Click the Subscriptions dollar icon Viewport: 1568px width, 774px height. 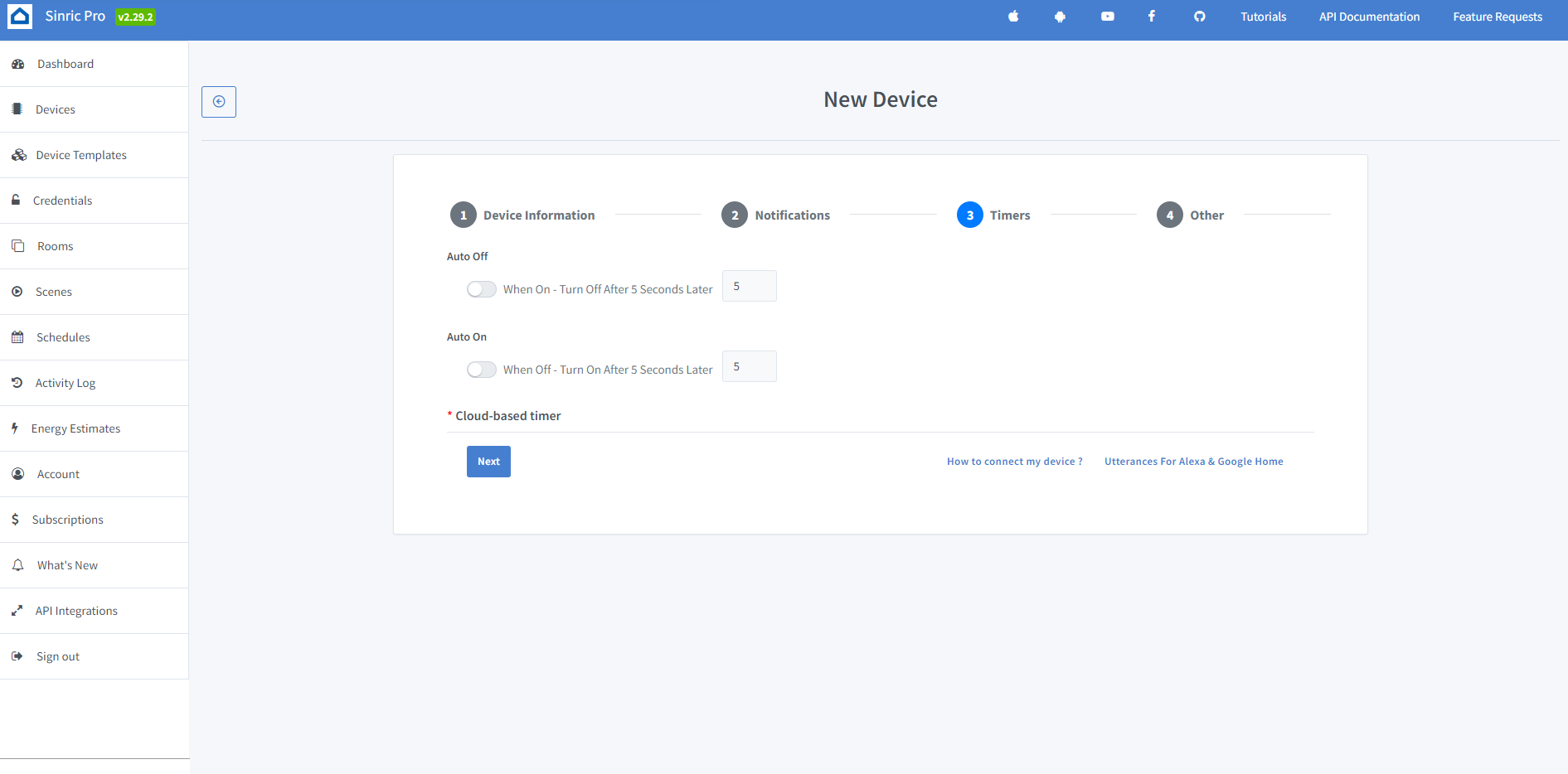point(15,520)
